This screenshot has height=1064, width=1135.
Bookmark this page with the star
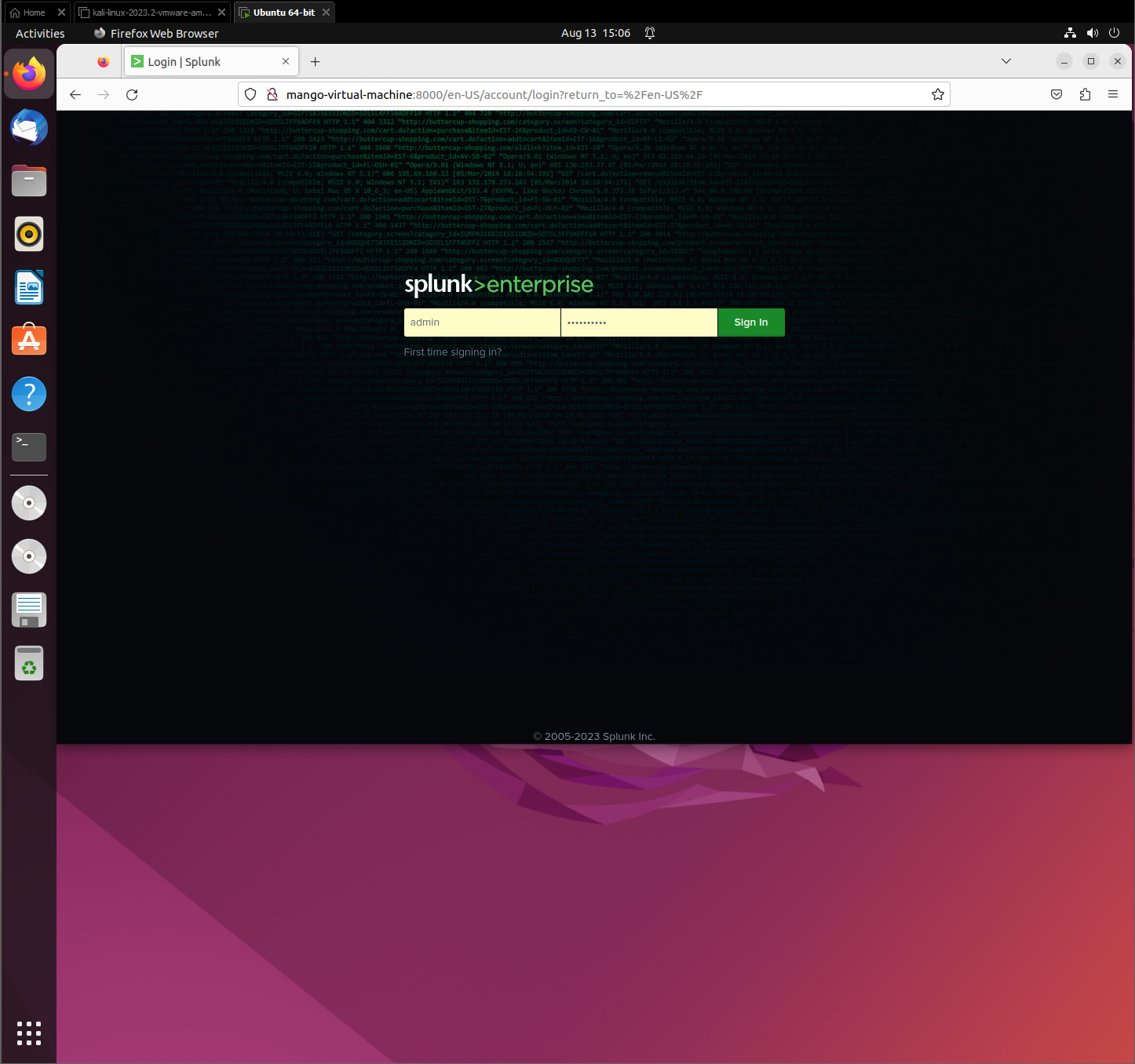click(937, 95)
